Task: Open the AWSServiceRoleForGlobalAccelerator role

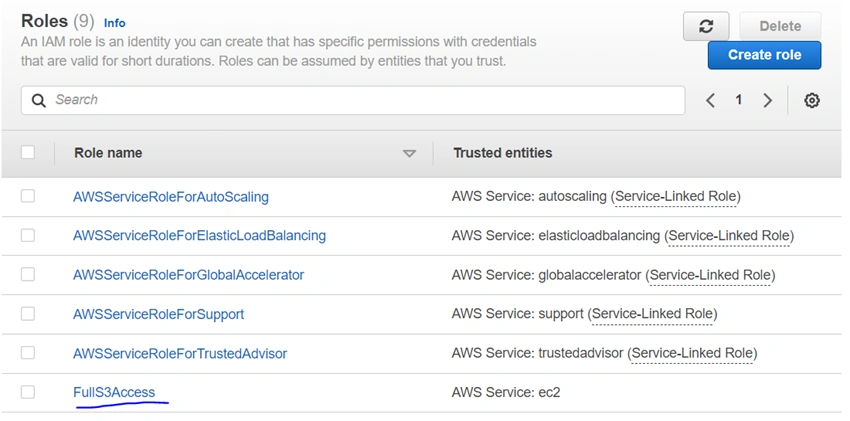Action: point(189,275)
